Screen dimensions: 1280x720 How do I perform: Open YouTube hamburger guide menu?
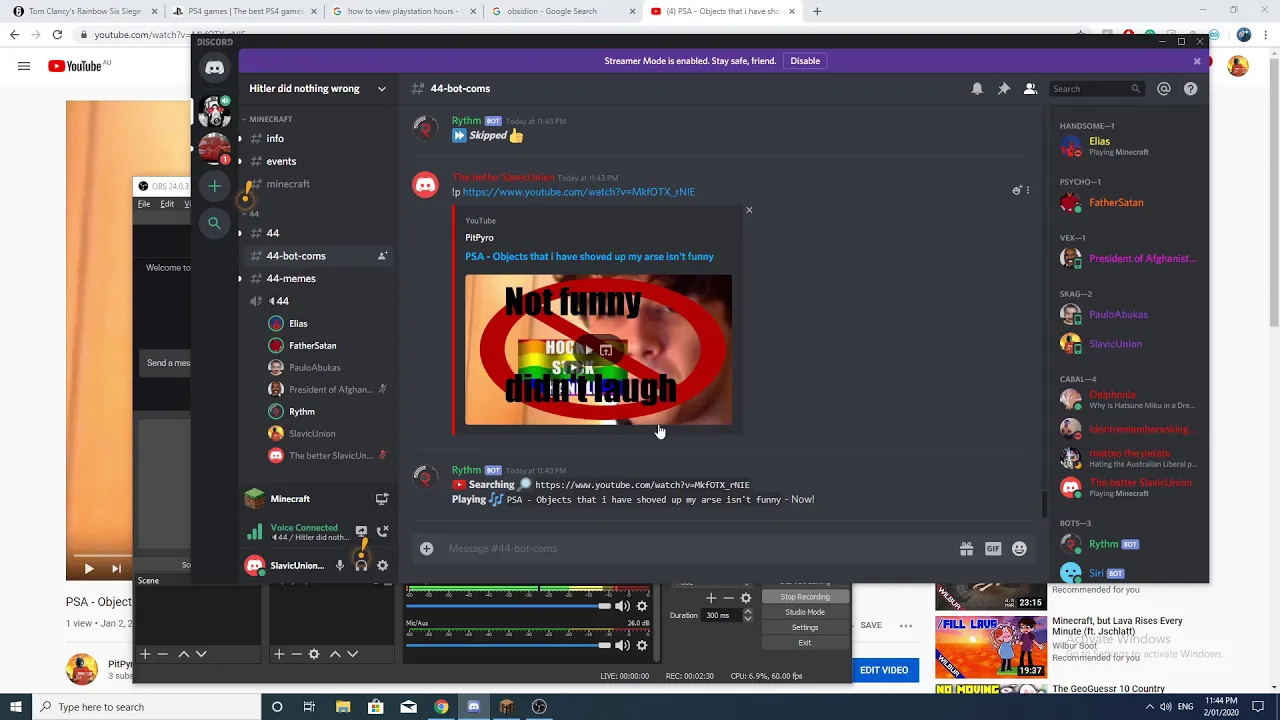point(24,66)
